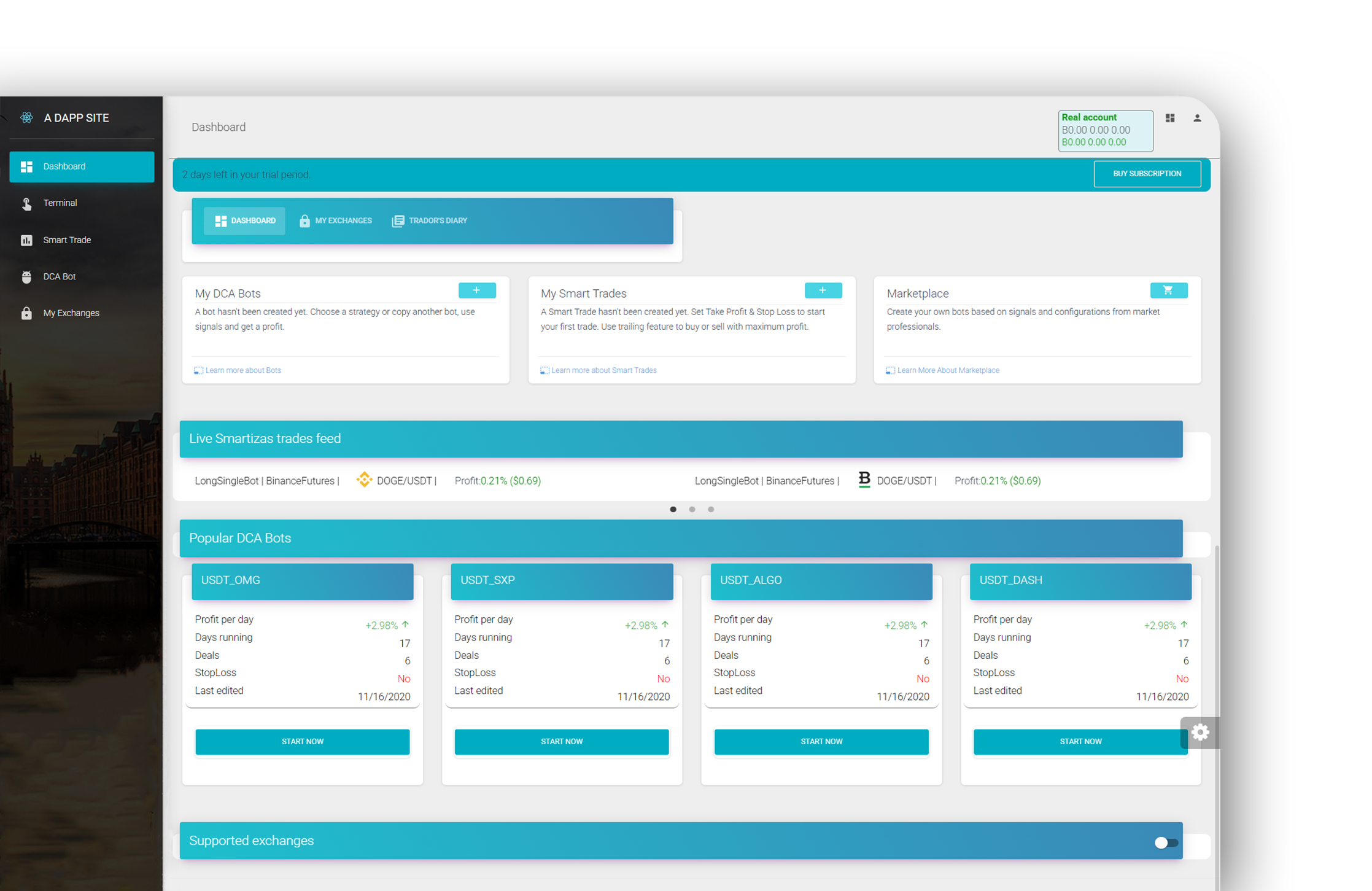Viewport: 1372px width, 891px height.
Task: Switch to Trador's Diary tab
Action: click(x=430, y=220)
